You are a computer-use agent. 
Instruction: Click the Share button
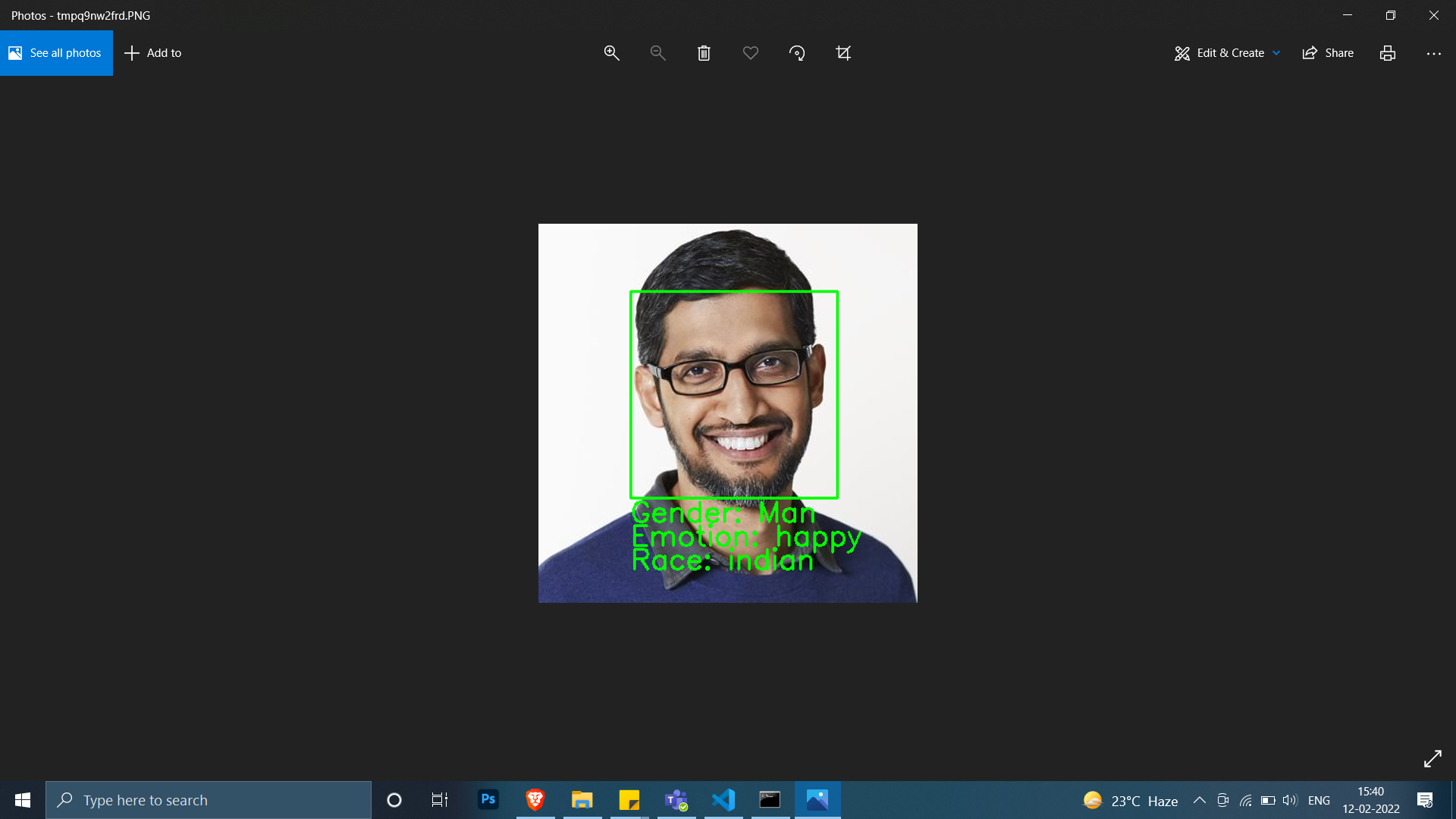click(1328, 53)
